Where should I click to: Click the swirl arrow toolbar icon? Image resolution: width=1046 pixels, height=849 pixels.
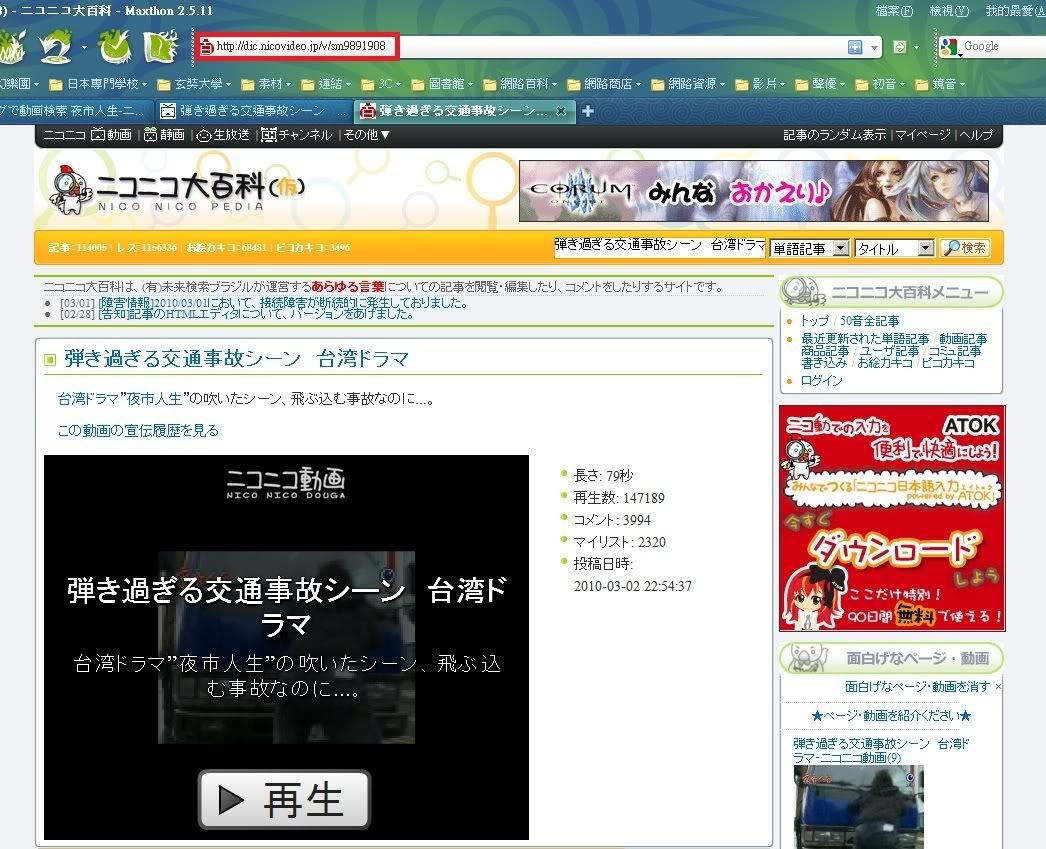tap(55, 47)
